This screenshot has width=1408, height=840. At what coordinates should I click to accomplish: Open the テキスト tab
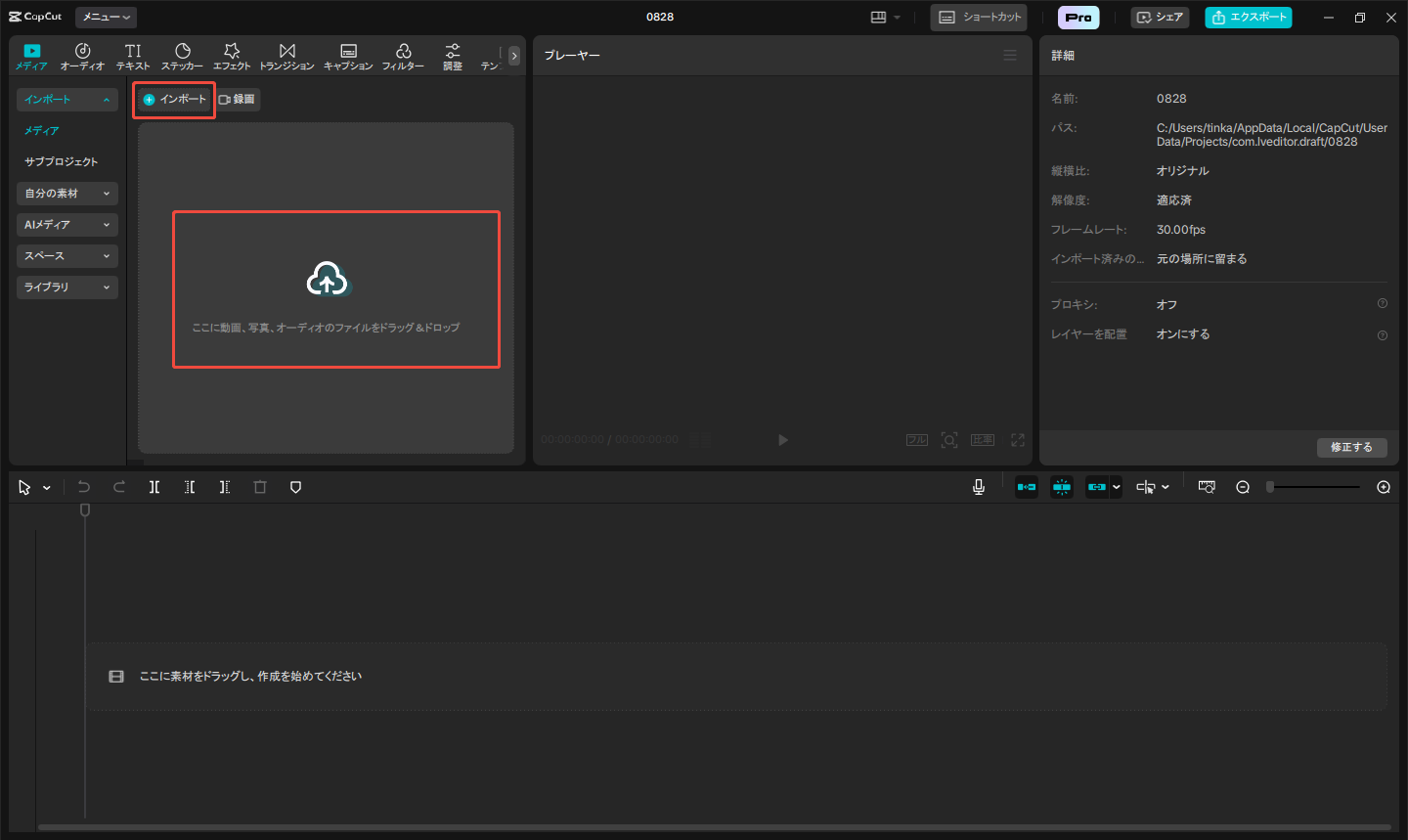point(133,57)
